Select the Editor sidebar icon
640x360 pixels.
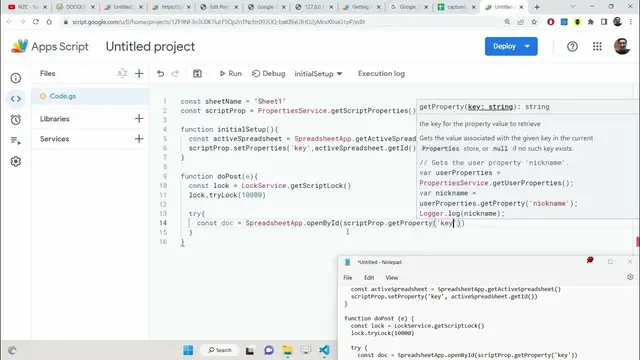(x=16, y=99)
